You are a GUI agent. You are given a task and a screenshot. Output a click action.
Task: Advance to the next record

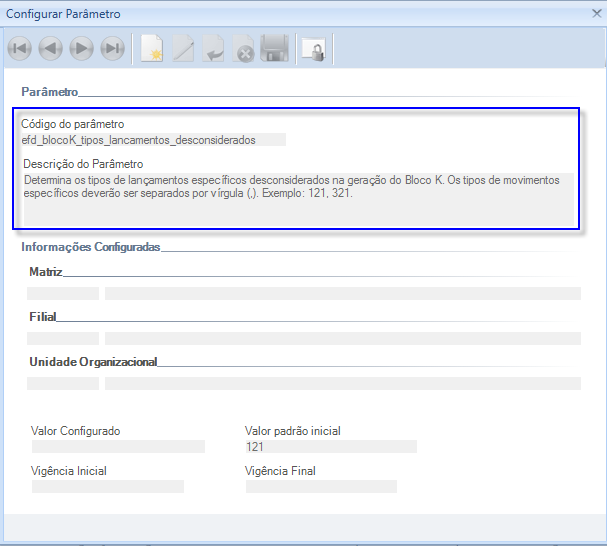pos(81,48)
